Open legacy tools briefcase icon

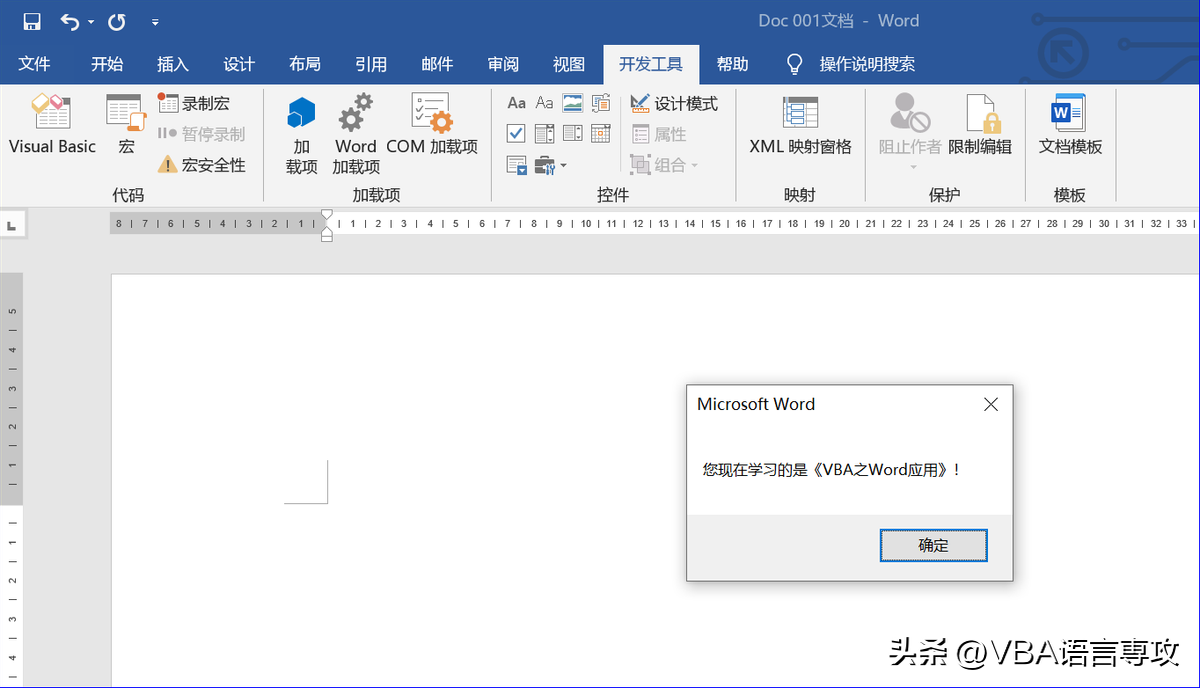(x=544, y=164)
